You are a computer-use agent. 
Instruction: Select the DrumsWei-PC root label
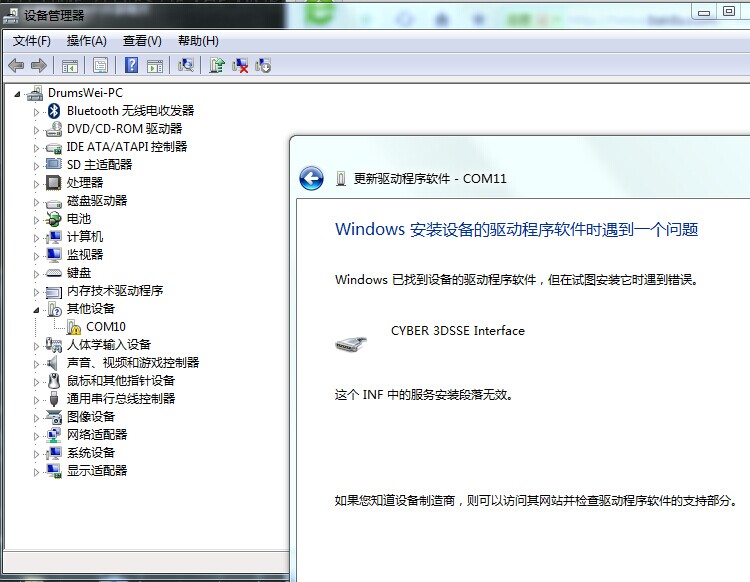pos(85,93)
